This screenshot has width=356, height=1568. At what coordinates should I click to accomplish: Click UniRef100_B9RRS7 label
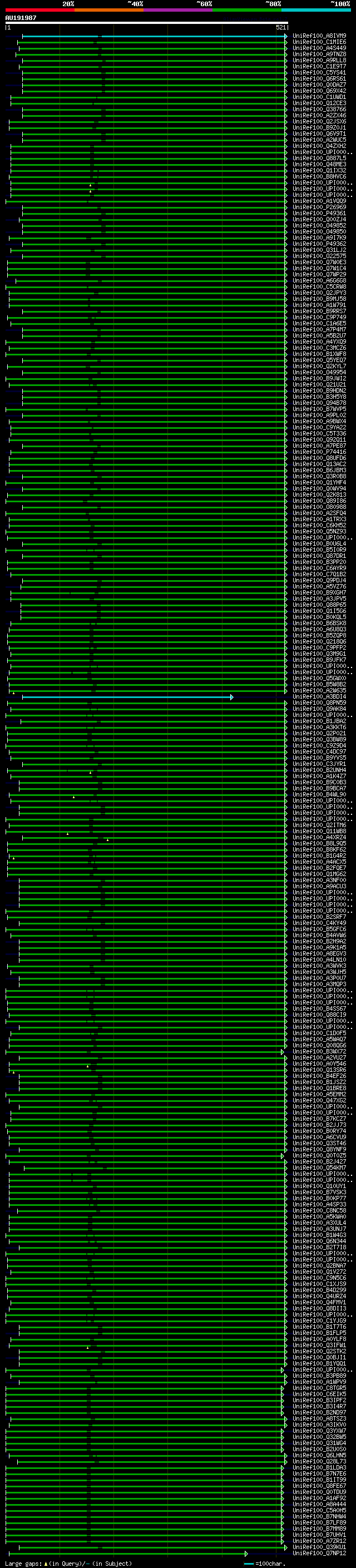(319, 311)
